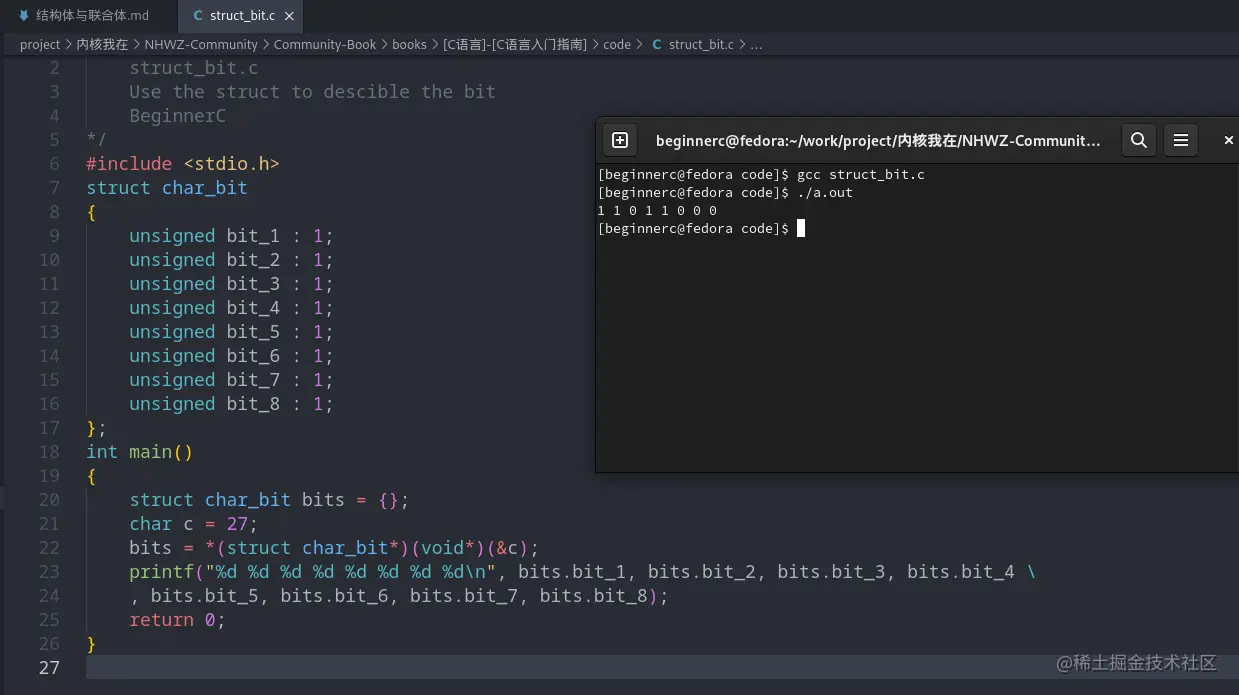Open a new terminal tab with plus icon
This screenshot has height=695, width=1239.
[620, 141]
